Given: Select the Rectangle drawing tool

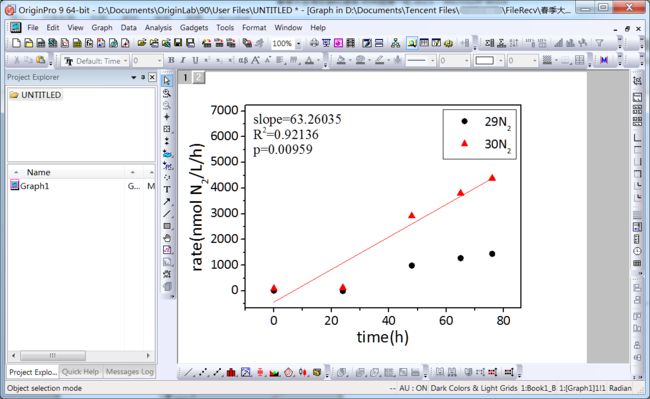Looking at the screenshot, I should pyautogui.click(x=167, y=226).
